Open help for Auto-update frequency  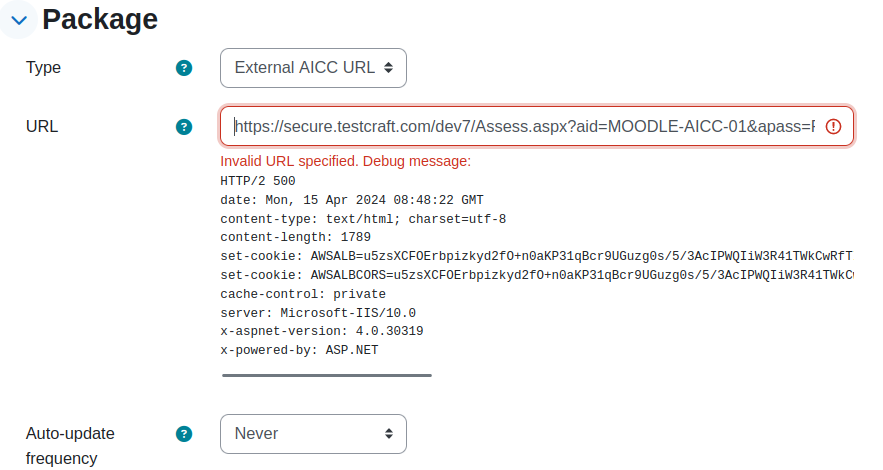[x=184, y=434]
